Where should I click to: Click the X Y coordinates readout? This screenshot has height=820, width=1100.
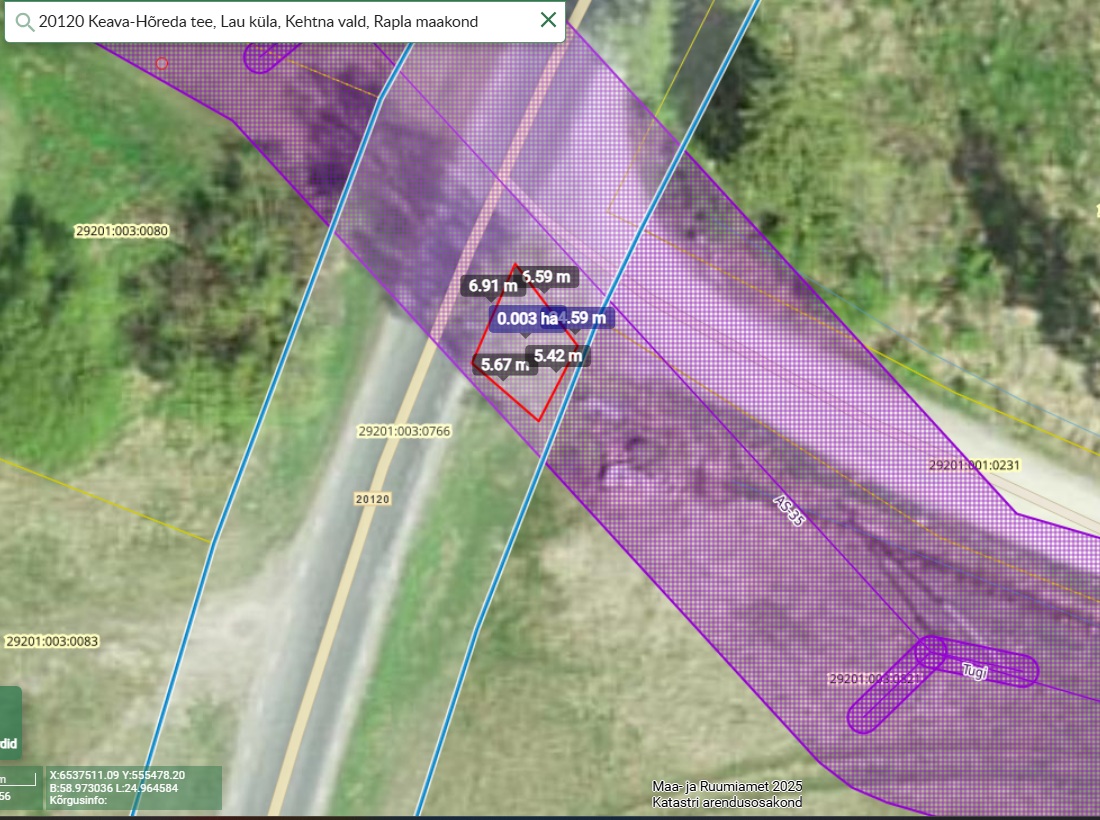coord(117,775)
